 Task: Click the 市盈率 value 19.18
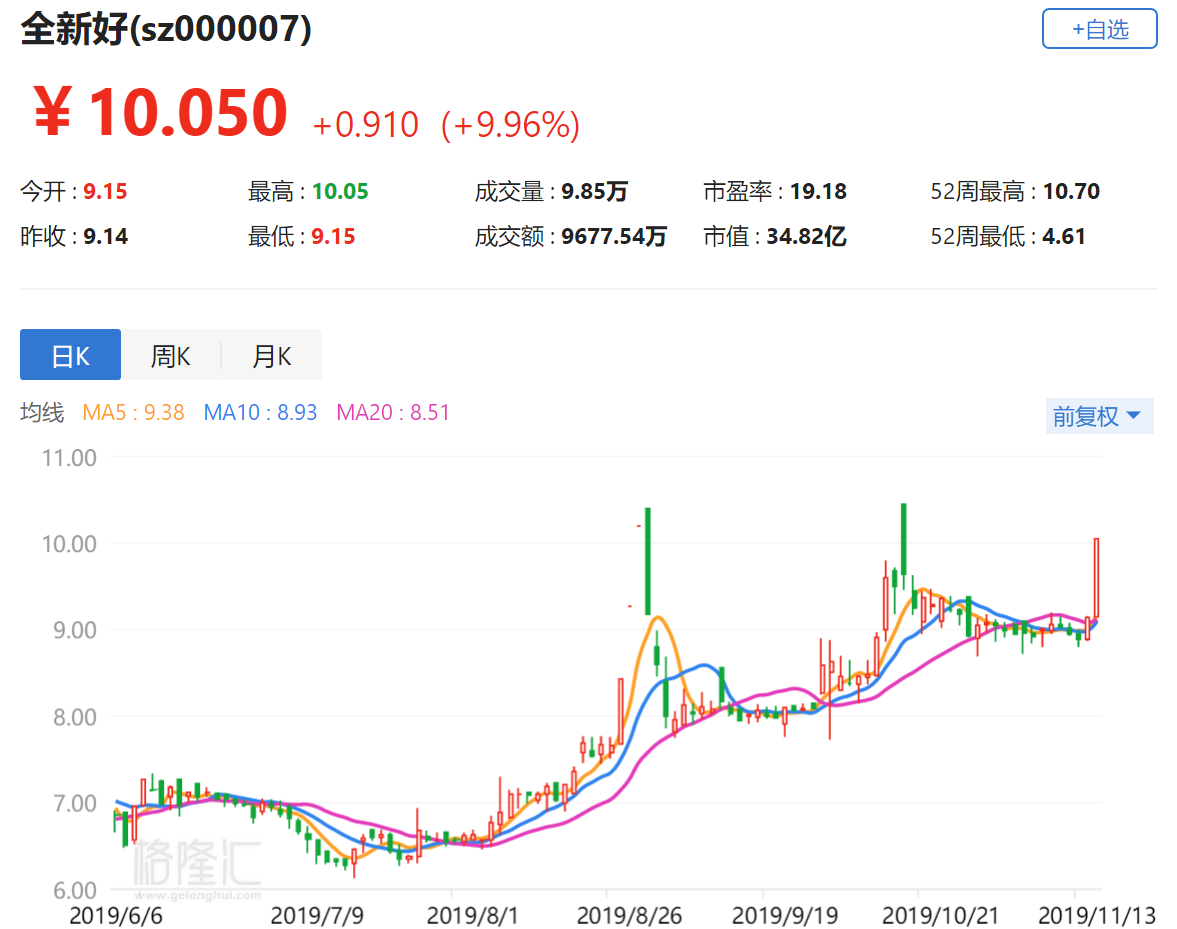click(818, 191)
